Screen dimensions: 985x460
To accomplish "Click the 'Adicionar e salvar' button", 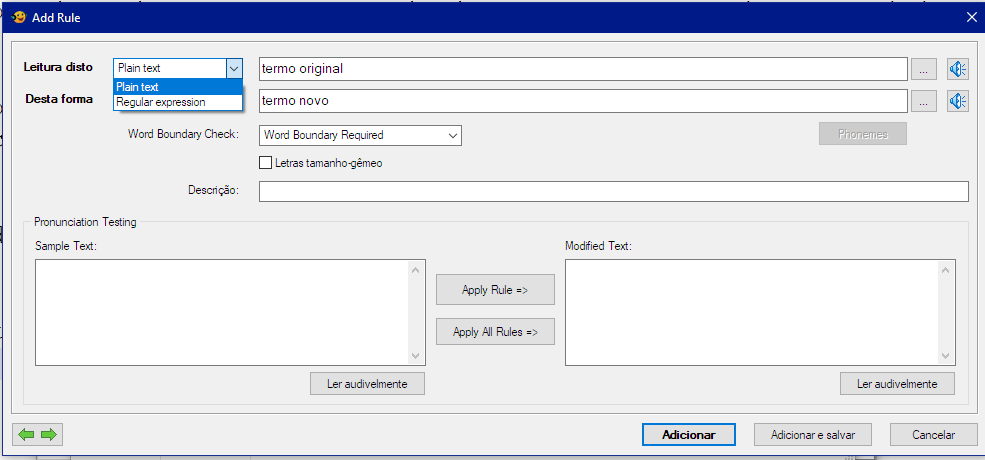I will (x=812, y=435).
